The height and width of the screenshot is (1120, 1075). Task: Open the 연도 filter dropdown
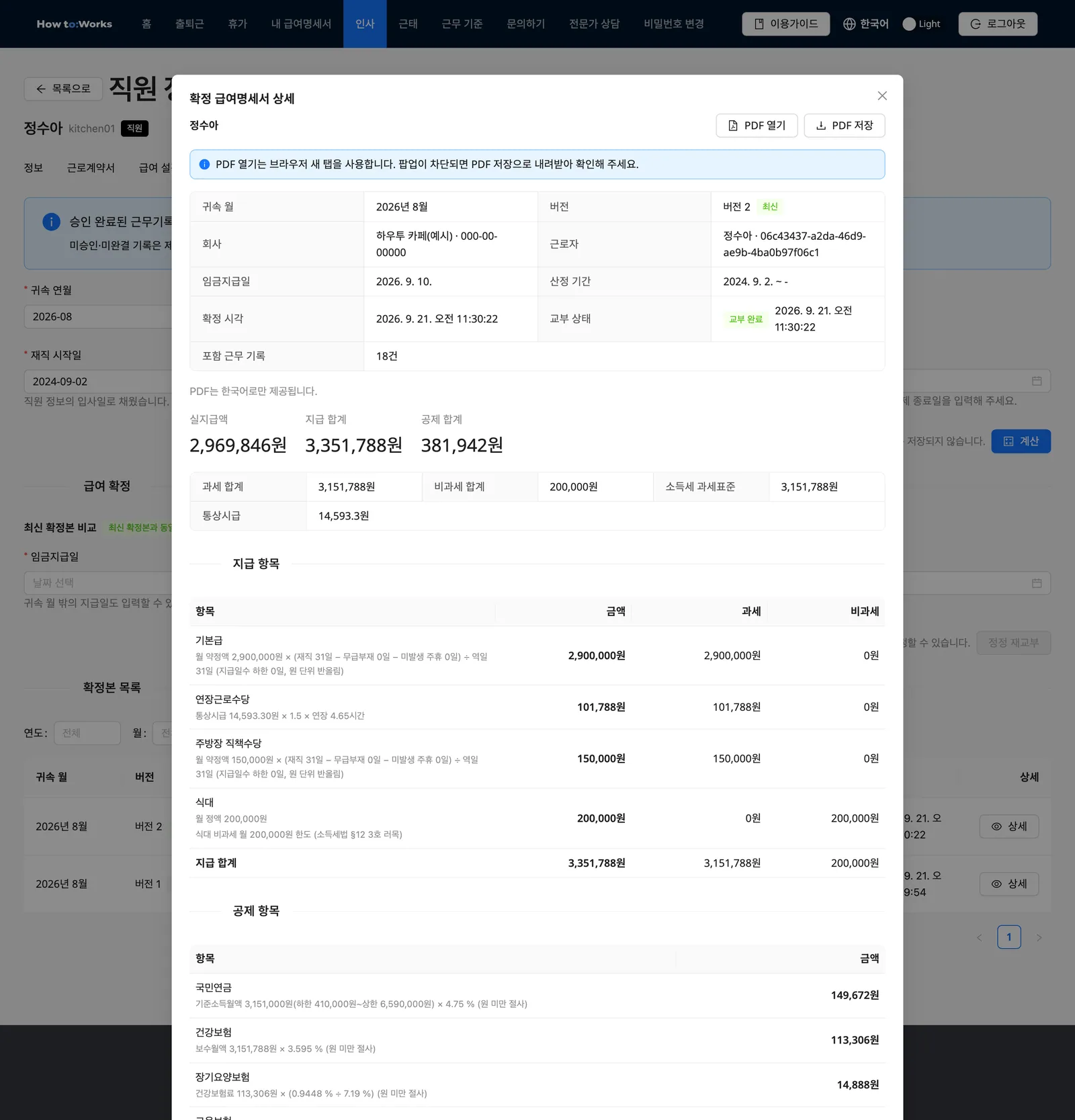click(x=87, y=733)
